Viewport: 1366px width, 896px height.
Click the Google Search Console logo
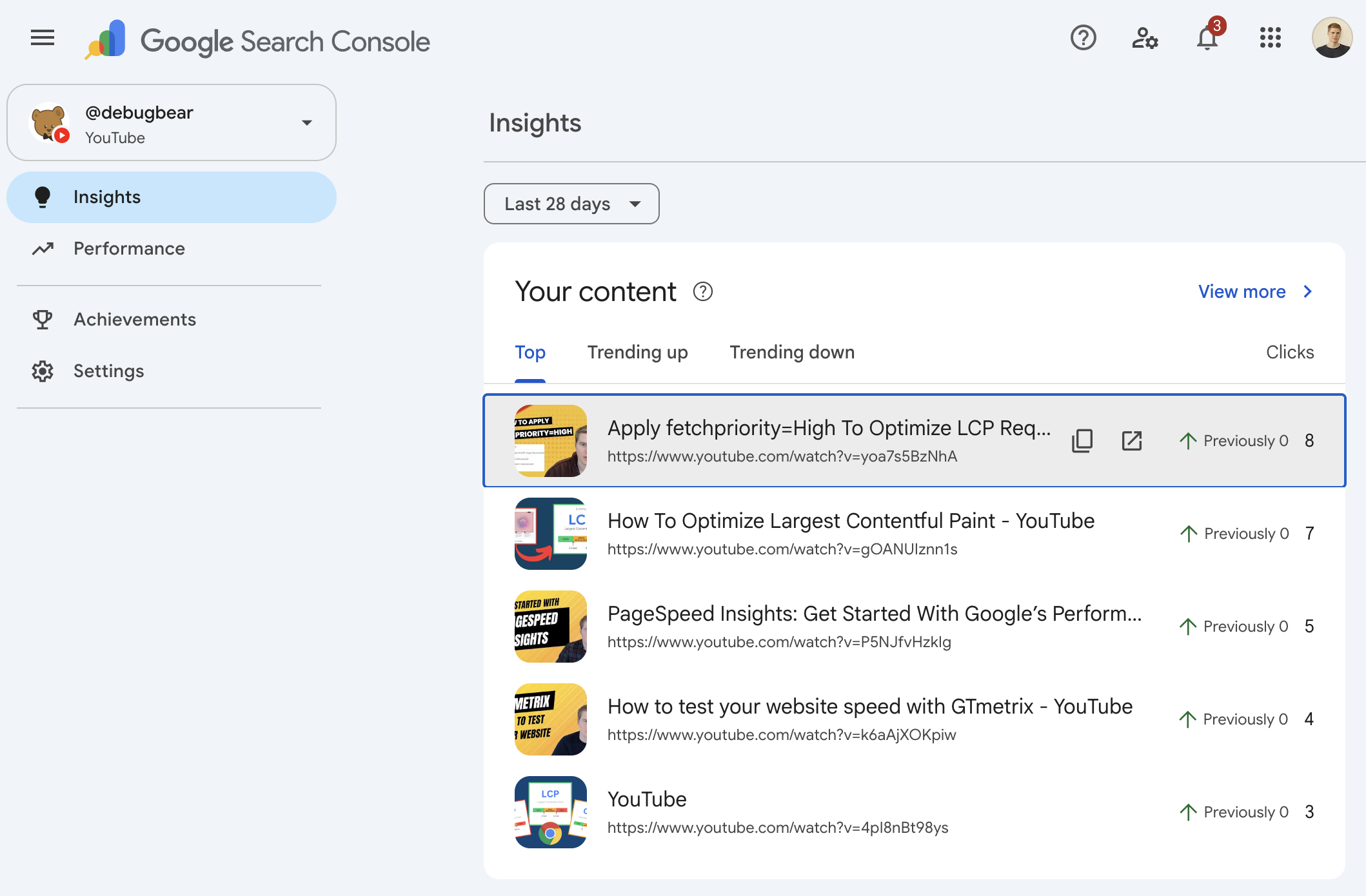[x=257, y=40]
